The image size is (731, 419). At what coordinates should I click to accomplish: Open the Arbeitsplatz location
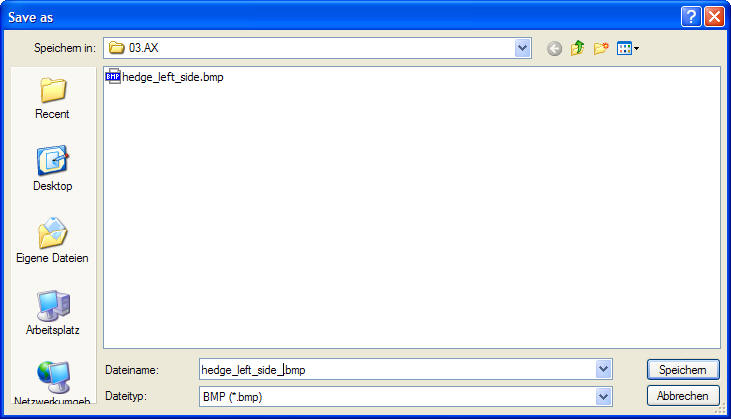[x=52, y=313]
